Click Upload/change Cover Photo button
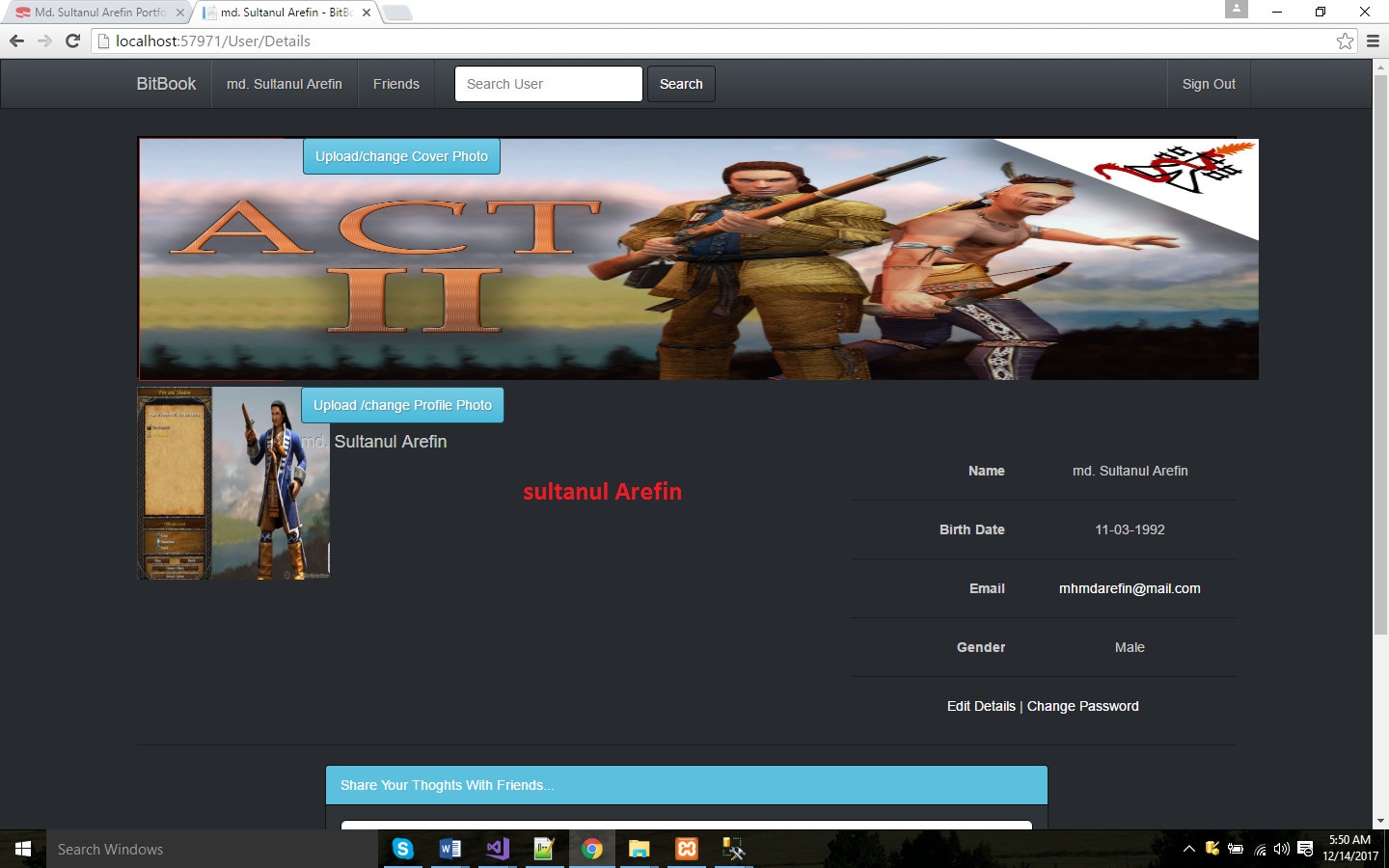The height and width of the screenshot is (868, 1389). 401,156
